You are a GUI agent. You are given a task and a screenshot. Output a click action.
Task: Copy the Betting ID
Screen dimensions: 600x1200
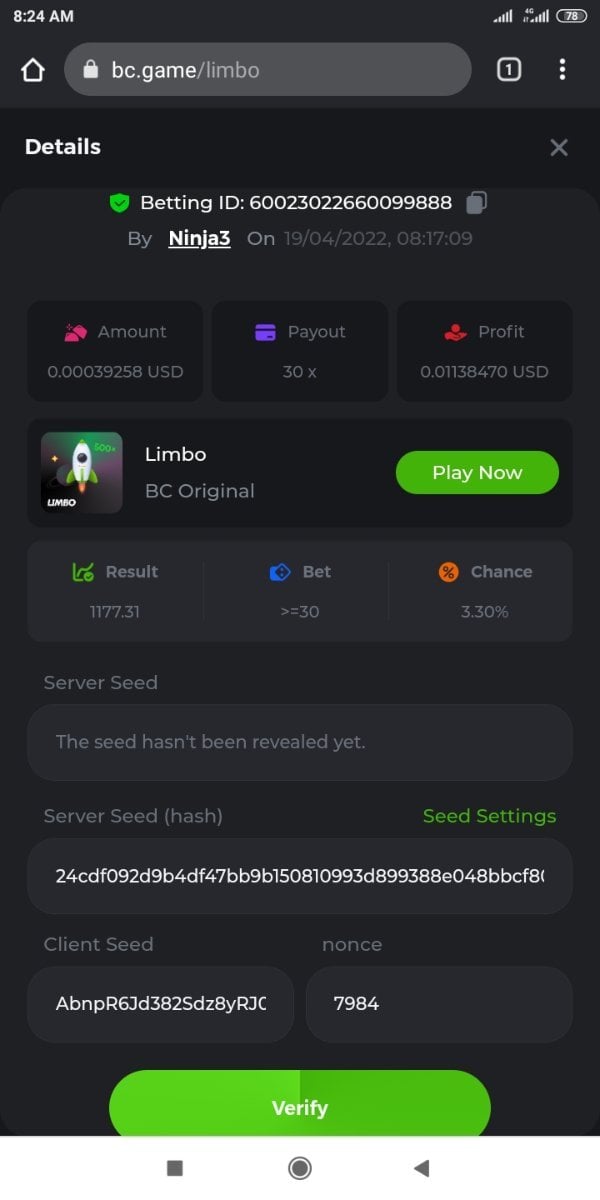(x=477, y=203)
